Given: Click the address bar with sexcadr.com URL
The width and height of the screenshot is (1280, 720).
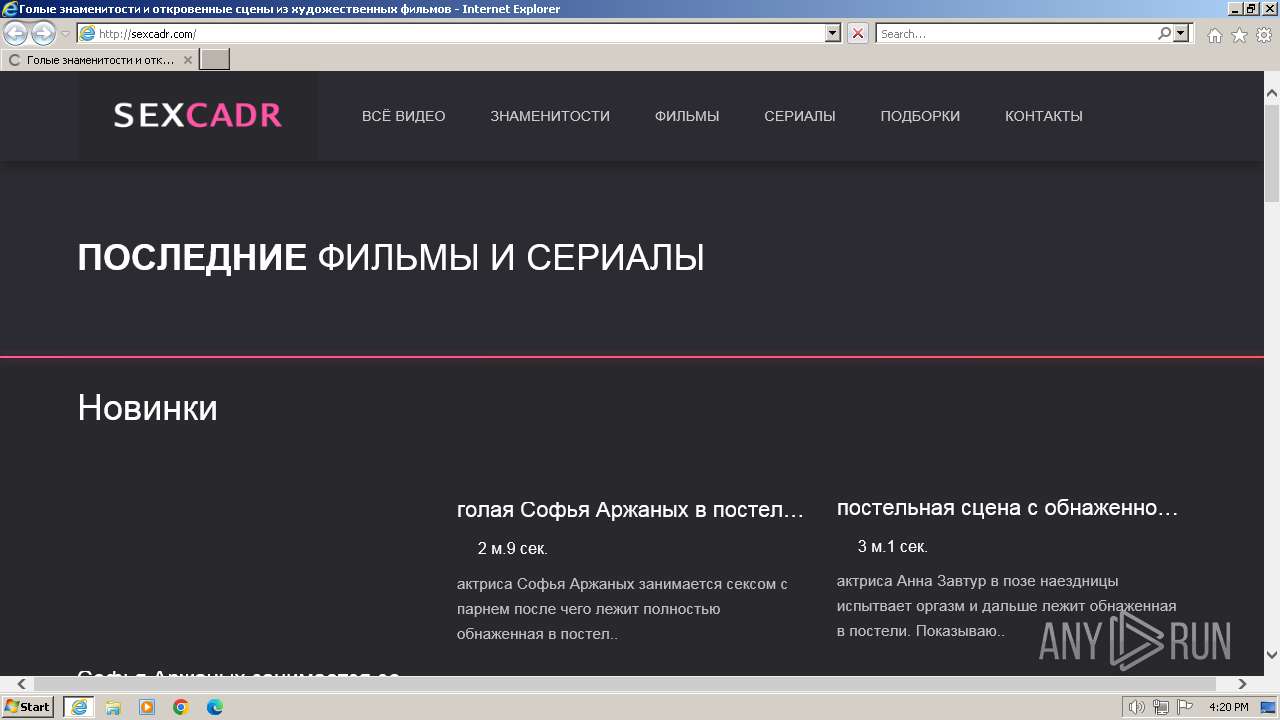Looking at the screenshot, I should 451,34.
